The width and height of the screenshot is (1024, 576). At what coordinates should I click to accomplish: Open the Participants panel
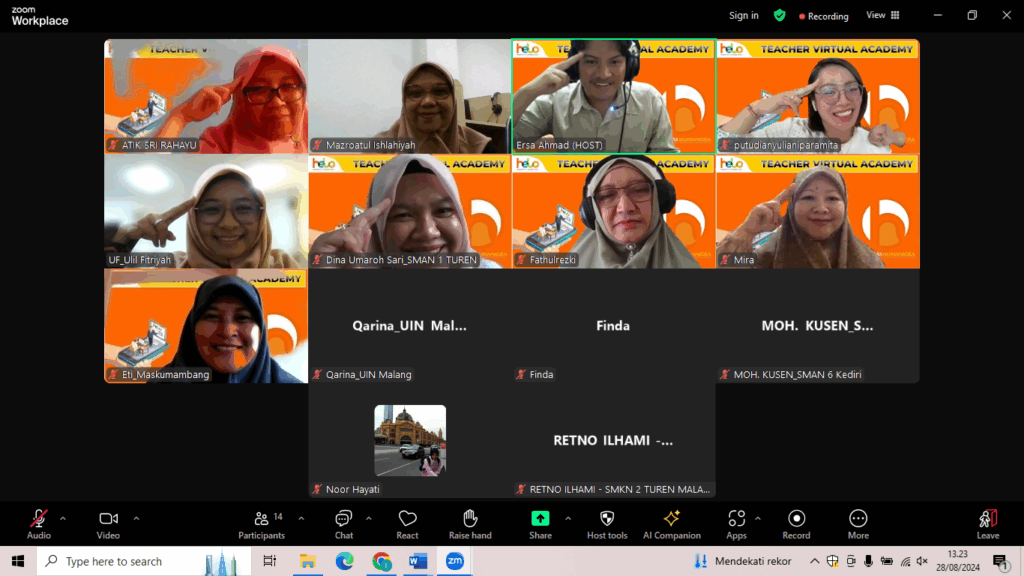click(x=262, y=523)
